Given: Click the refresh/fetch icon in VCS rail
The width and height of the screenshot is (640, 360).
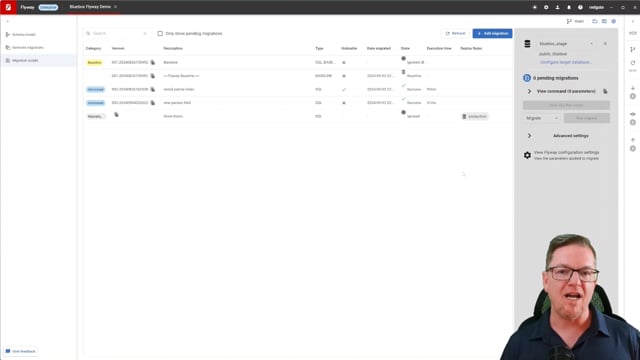Looking at the screenshot, I should [x=633, y=63].
